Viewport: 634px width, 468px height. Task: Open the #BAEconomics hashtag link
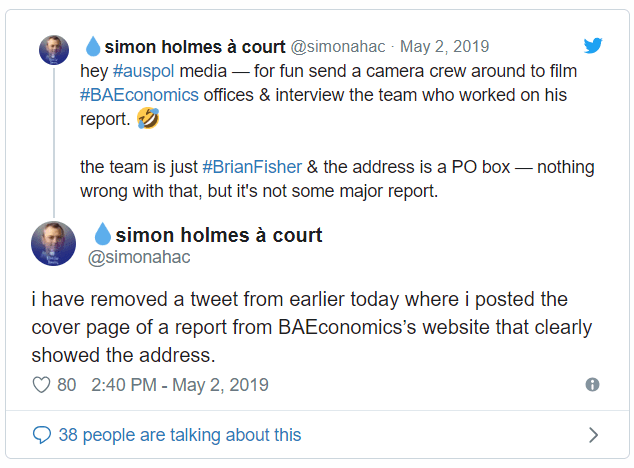coord(126,95)
